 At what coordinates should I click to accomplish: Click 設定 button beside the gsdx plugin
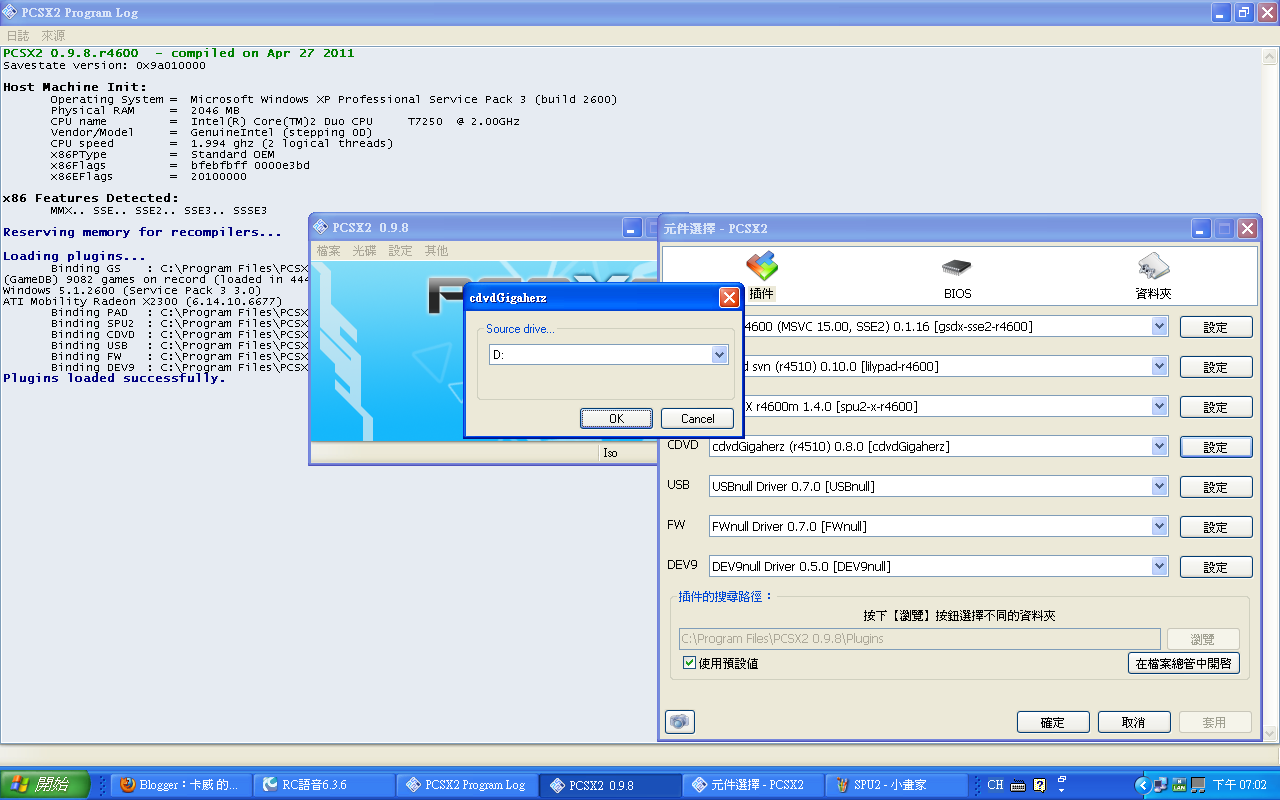tap(1216, 327)
